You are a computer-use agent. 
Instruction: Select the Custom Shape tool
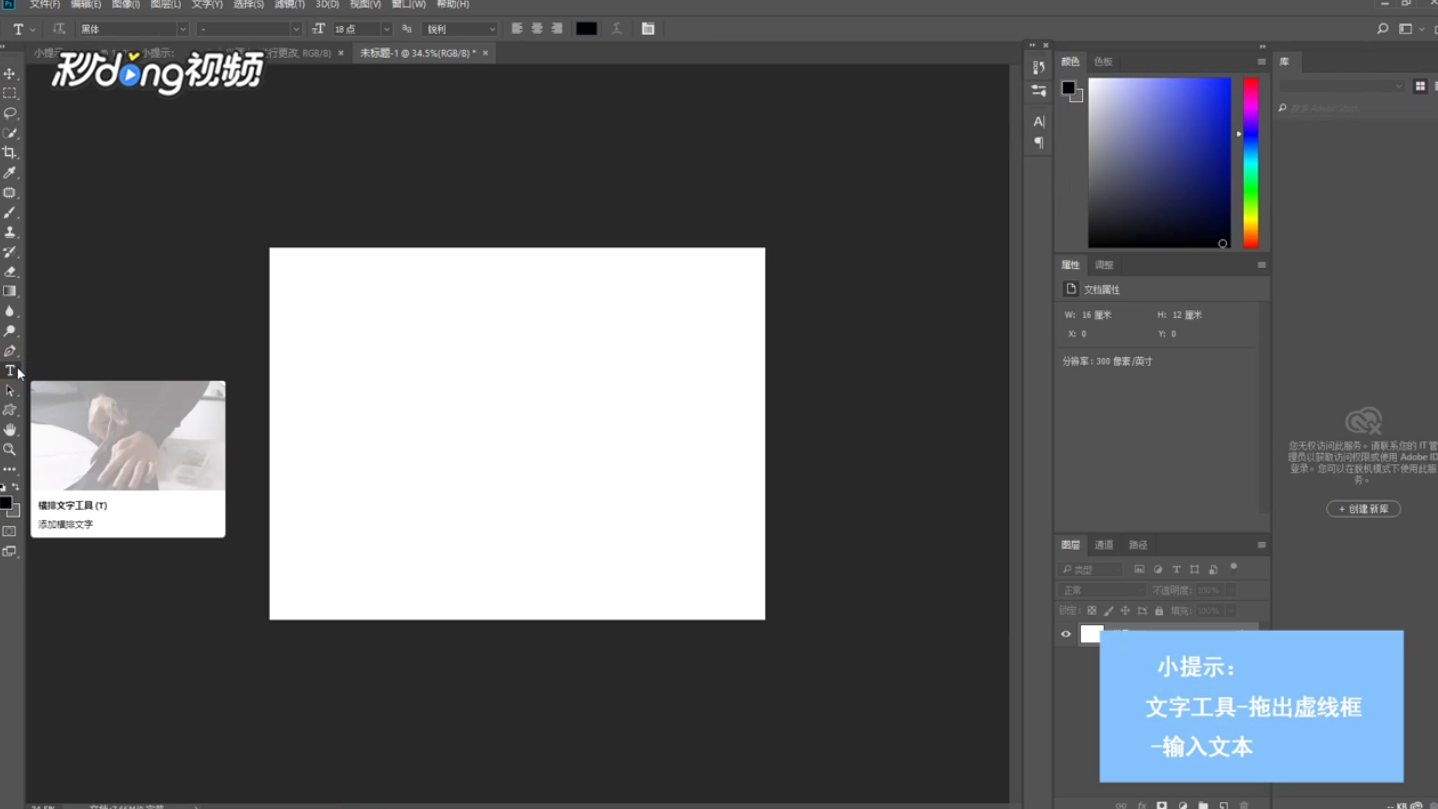[x=10, y=410]
